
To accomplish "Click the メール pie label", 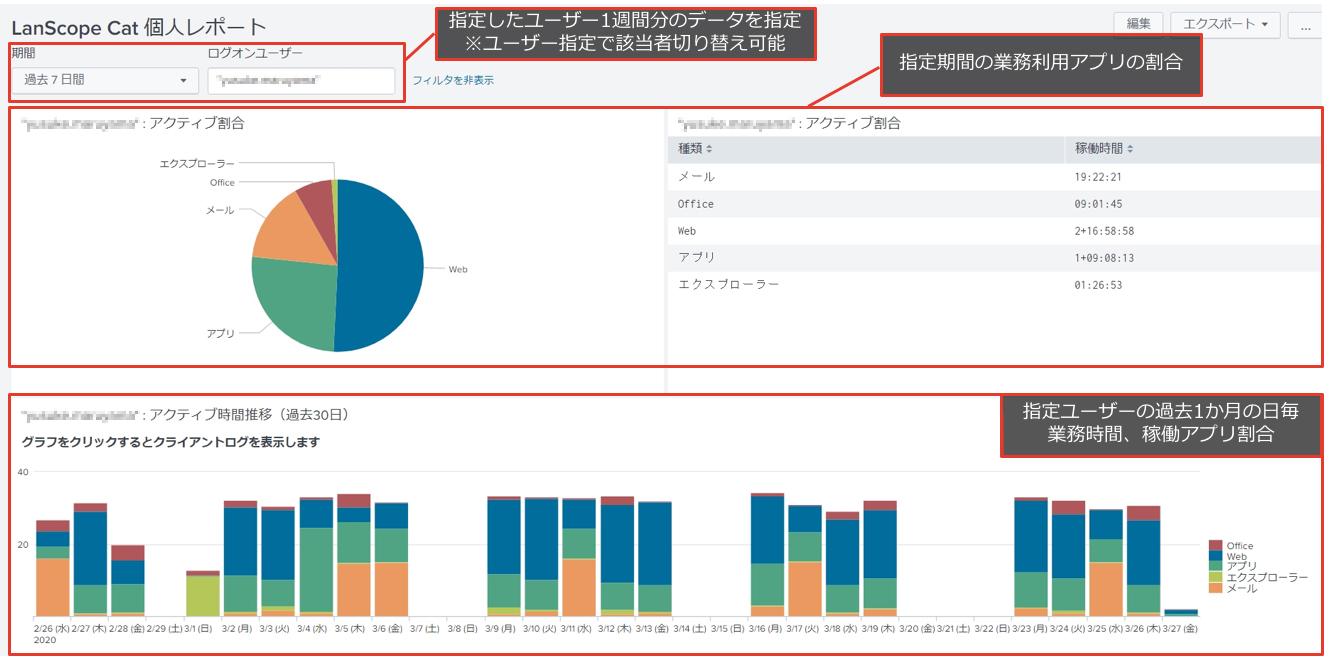I will pos(220,211).
